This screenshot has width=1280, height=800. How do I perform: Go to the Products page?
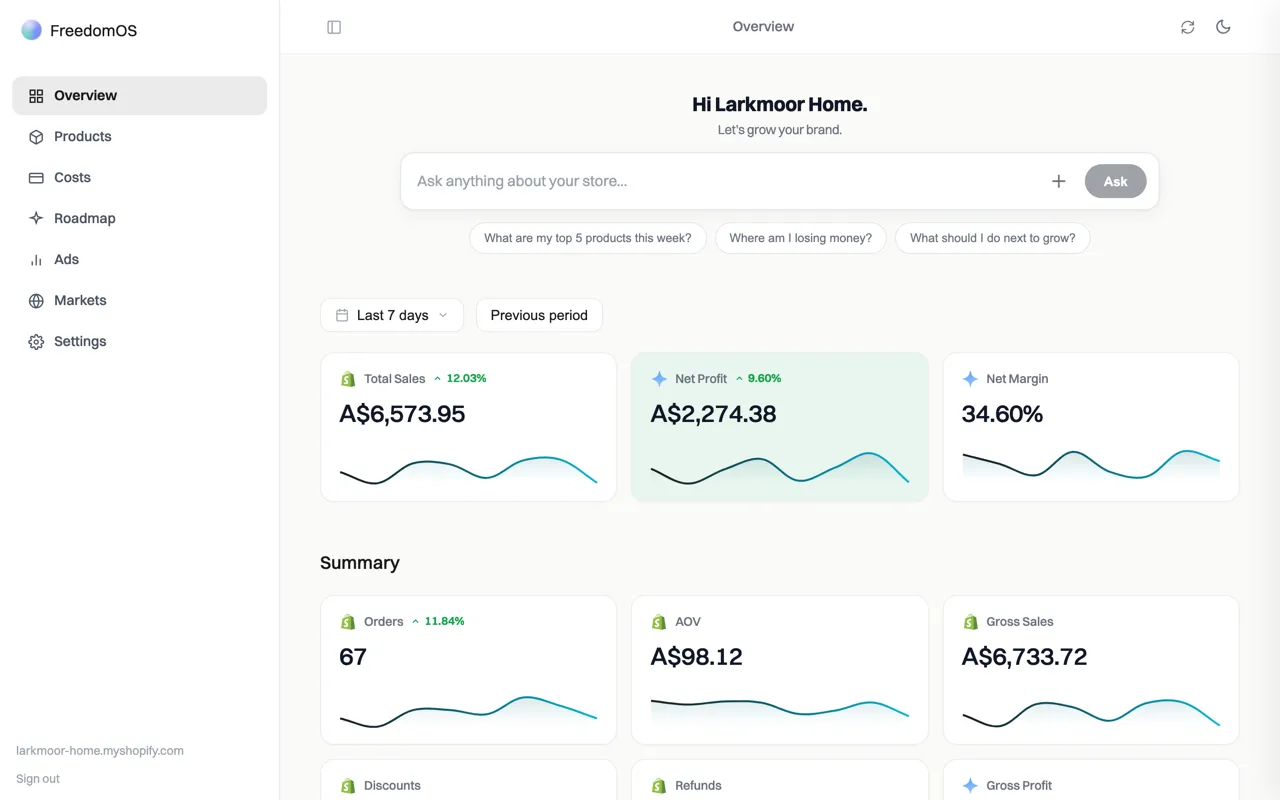tap(140, 137)
